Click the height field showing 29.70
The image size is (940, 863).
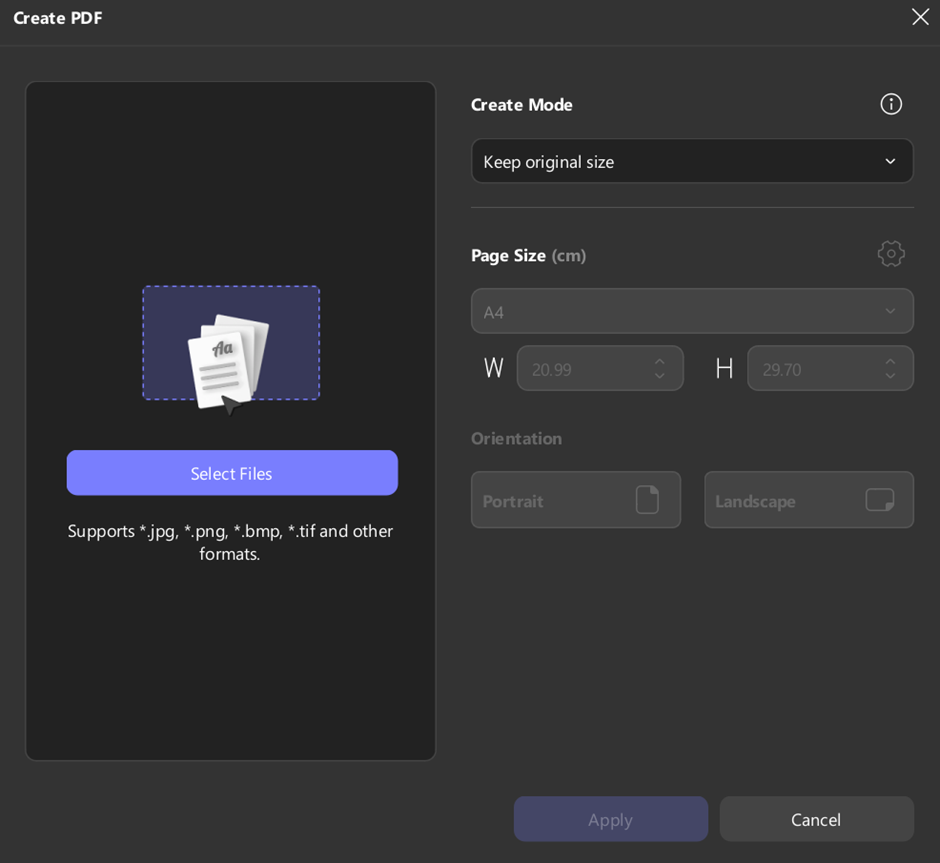[x=830, y=368]
